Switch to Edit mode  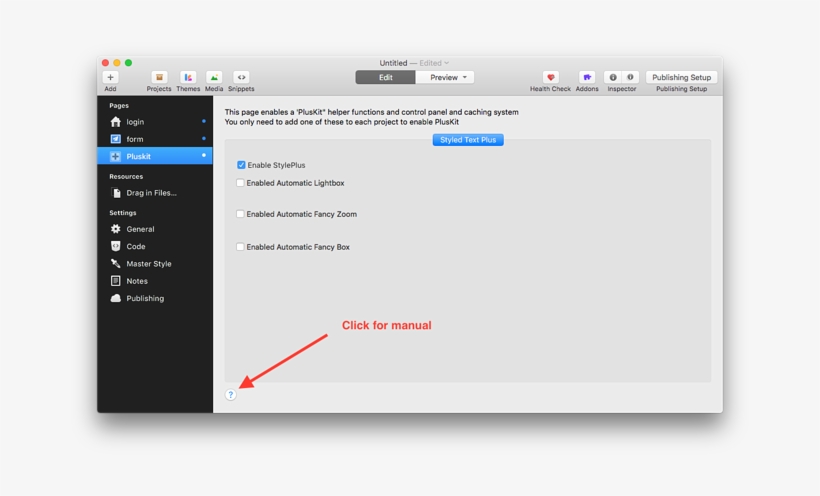[x=385, y=77]
